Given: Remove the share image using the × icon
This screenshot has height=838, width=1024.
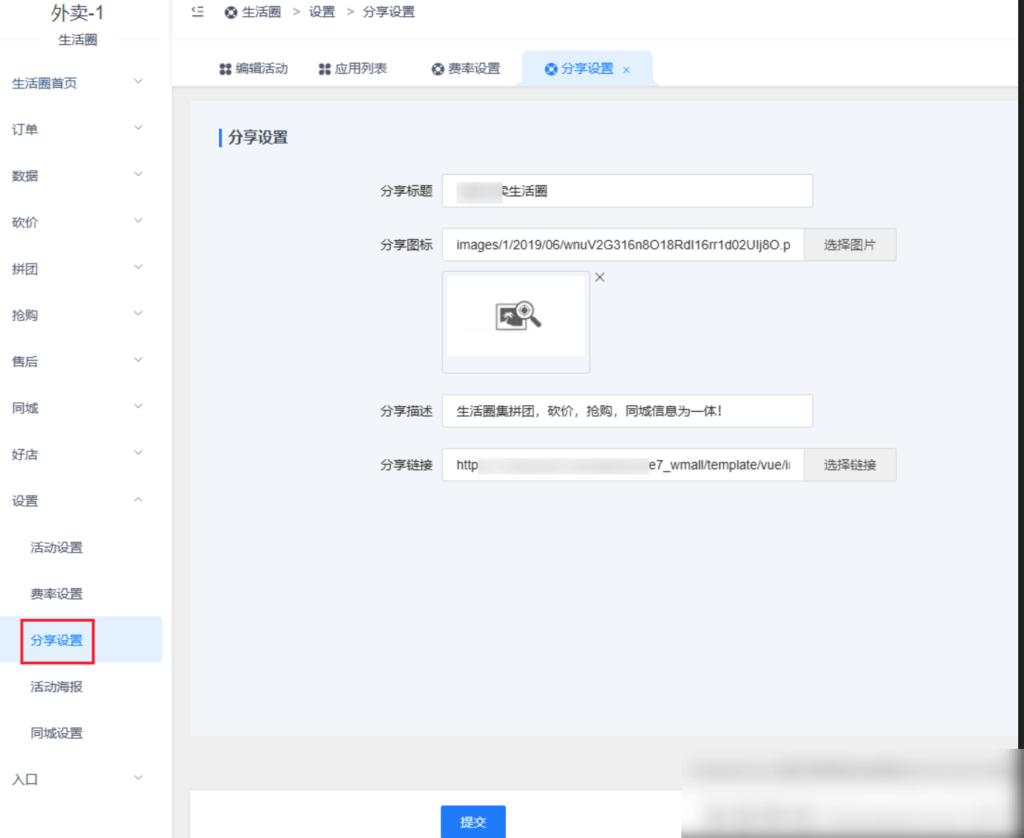Looking at the screenshot, I should [599, 277].
